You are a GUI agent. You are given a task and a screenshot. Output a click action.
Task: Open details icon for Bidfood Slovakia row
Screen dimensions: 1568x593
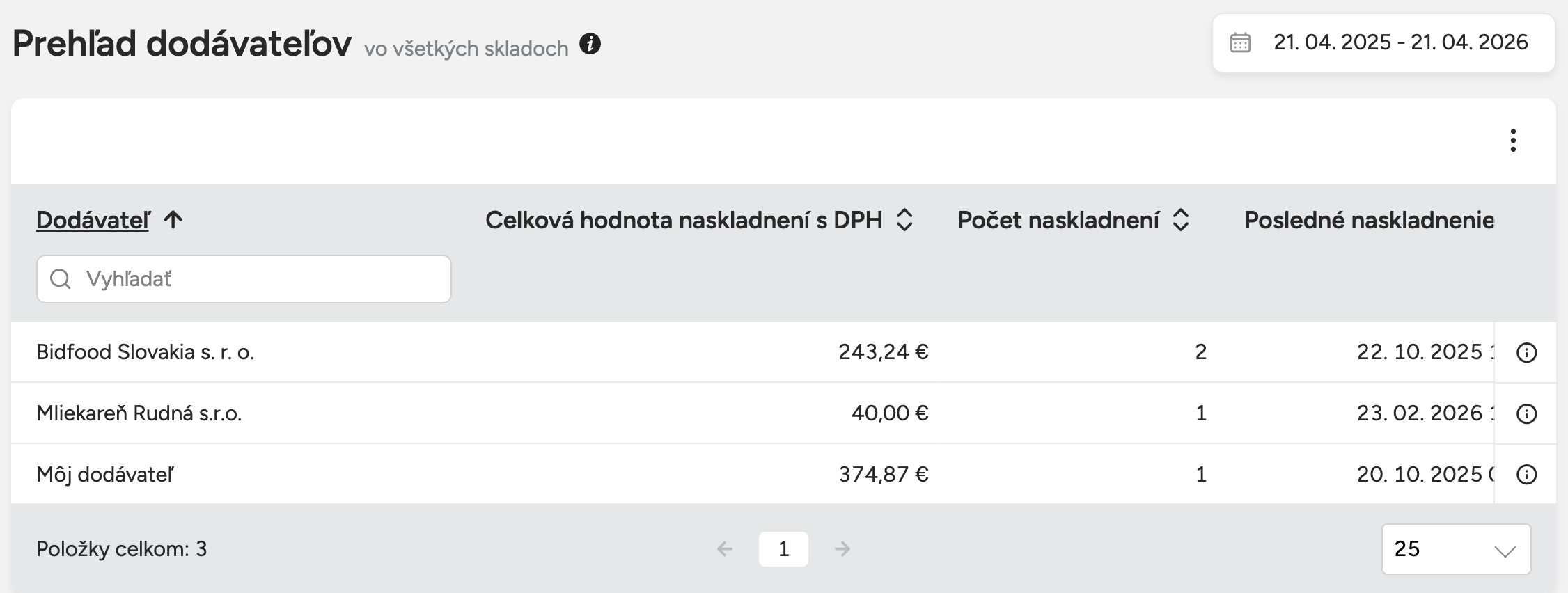tap(1526, 353)
